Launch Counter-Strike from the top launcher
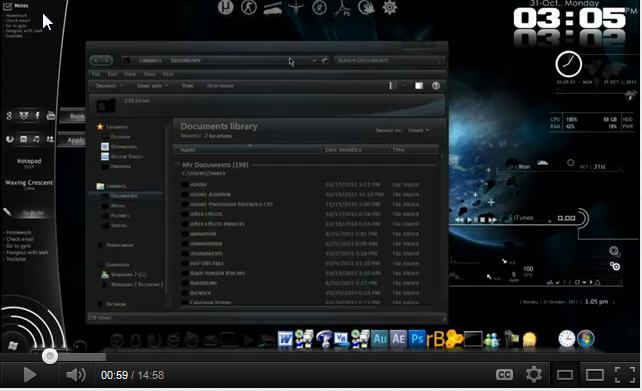 tap(249, 7)
